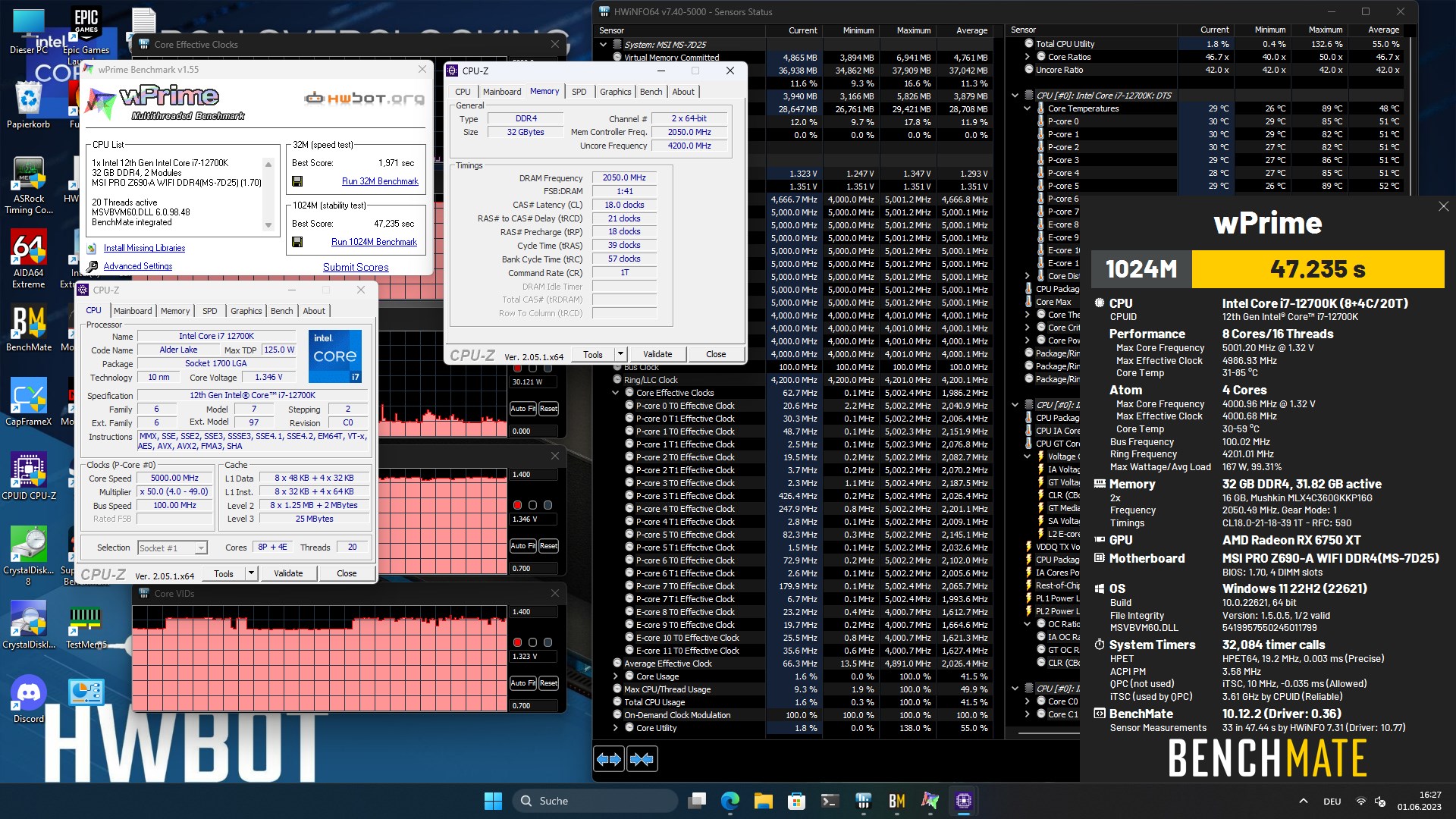
Task: Click DEU language indicator in tray
Action: [x=1332, y=801]
